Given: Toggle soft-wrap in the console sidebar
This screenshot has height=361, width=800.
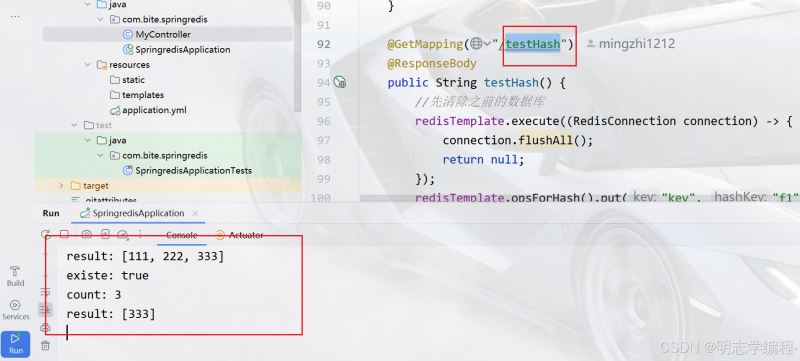Looking at the screenshot, I should coord(45,292).
